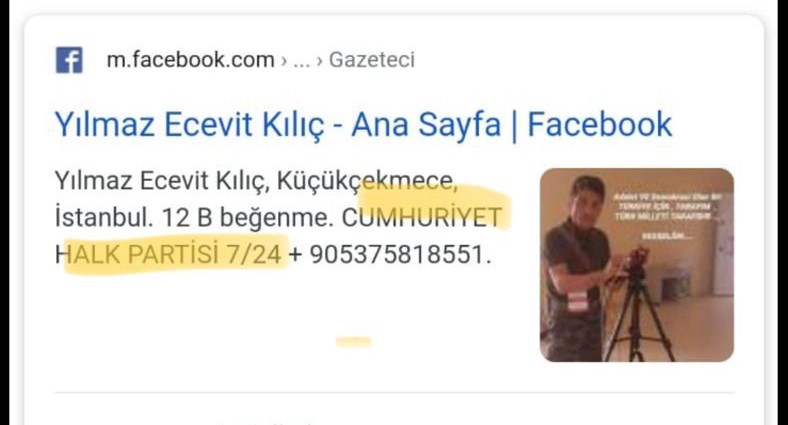Open Yılmaz Ecevit Kılıç - Ana Sayfa result title

click(x=363, y=124)
